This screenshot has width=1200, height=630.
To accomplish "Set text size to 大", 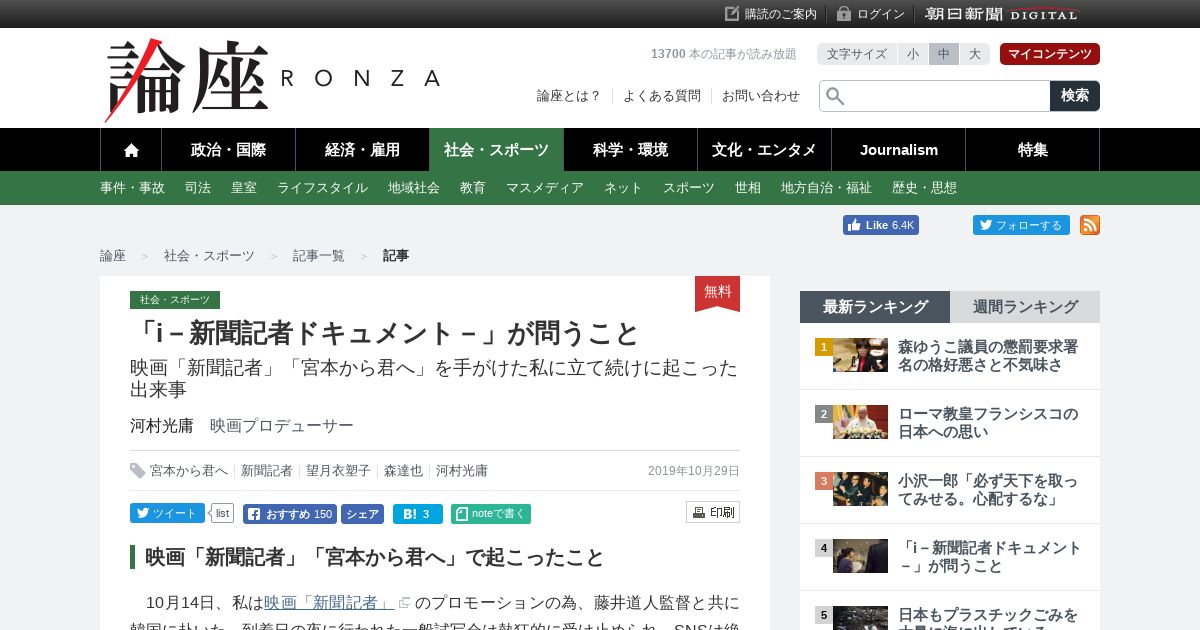I will click(x=975, y=54).
